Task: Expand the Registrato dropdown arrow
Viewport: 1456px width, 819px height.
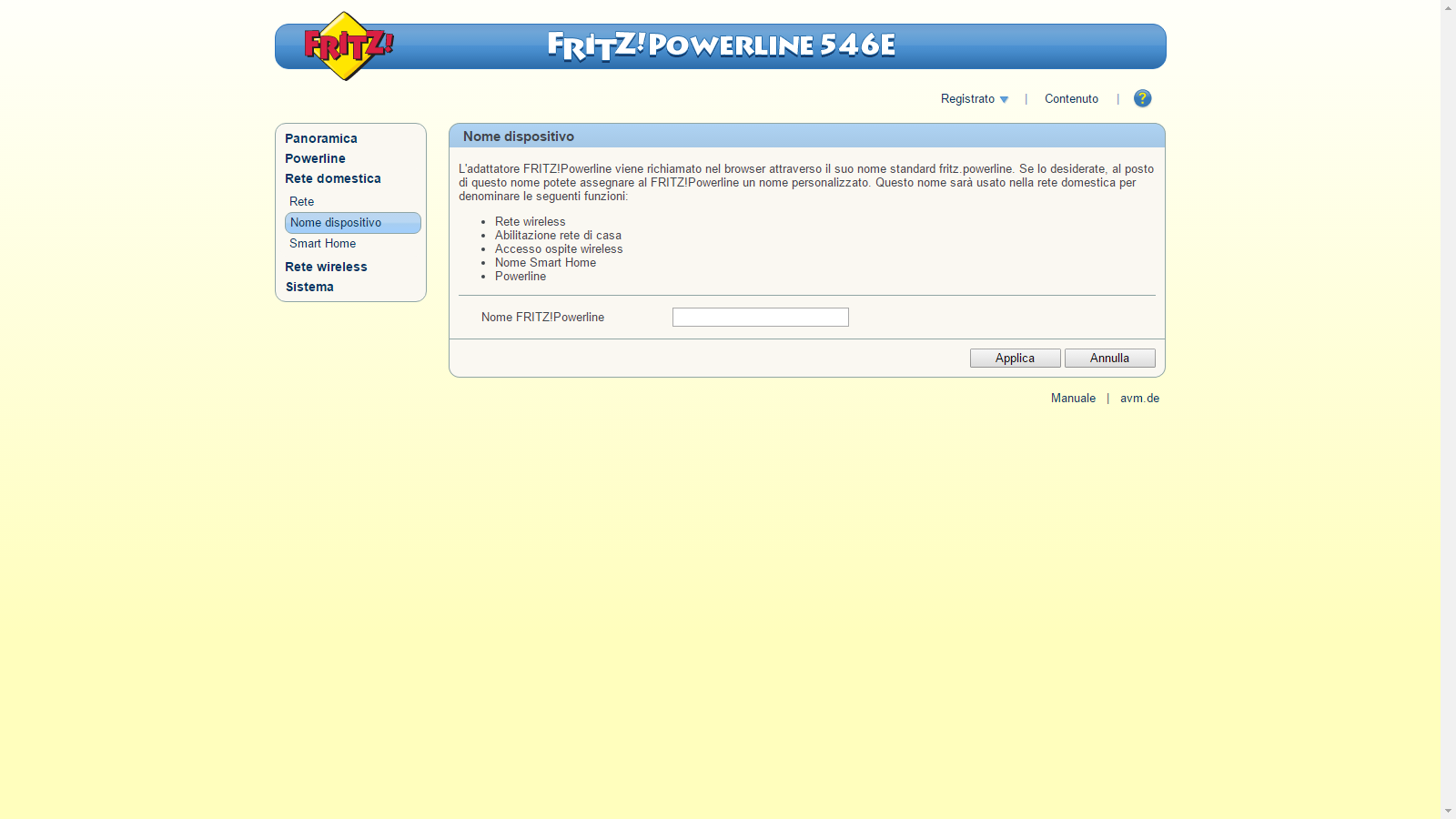Action: [1004, 99]
